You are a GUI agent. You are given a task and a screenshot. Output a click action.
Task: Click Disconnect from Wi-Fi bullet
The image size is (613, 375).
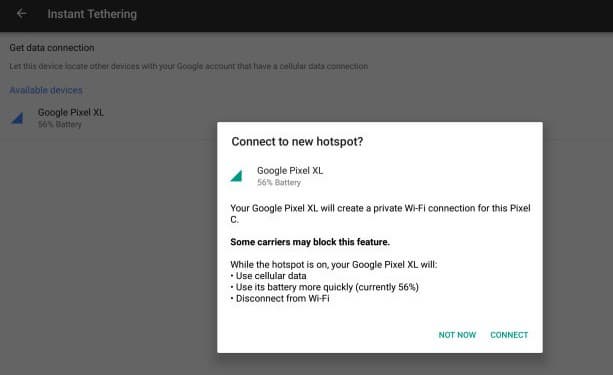[x=280, y=298]
